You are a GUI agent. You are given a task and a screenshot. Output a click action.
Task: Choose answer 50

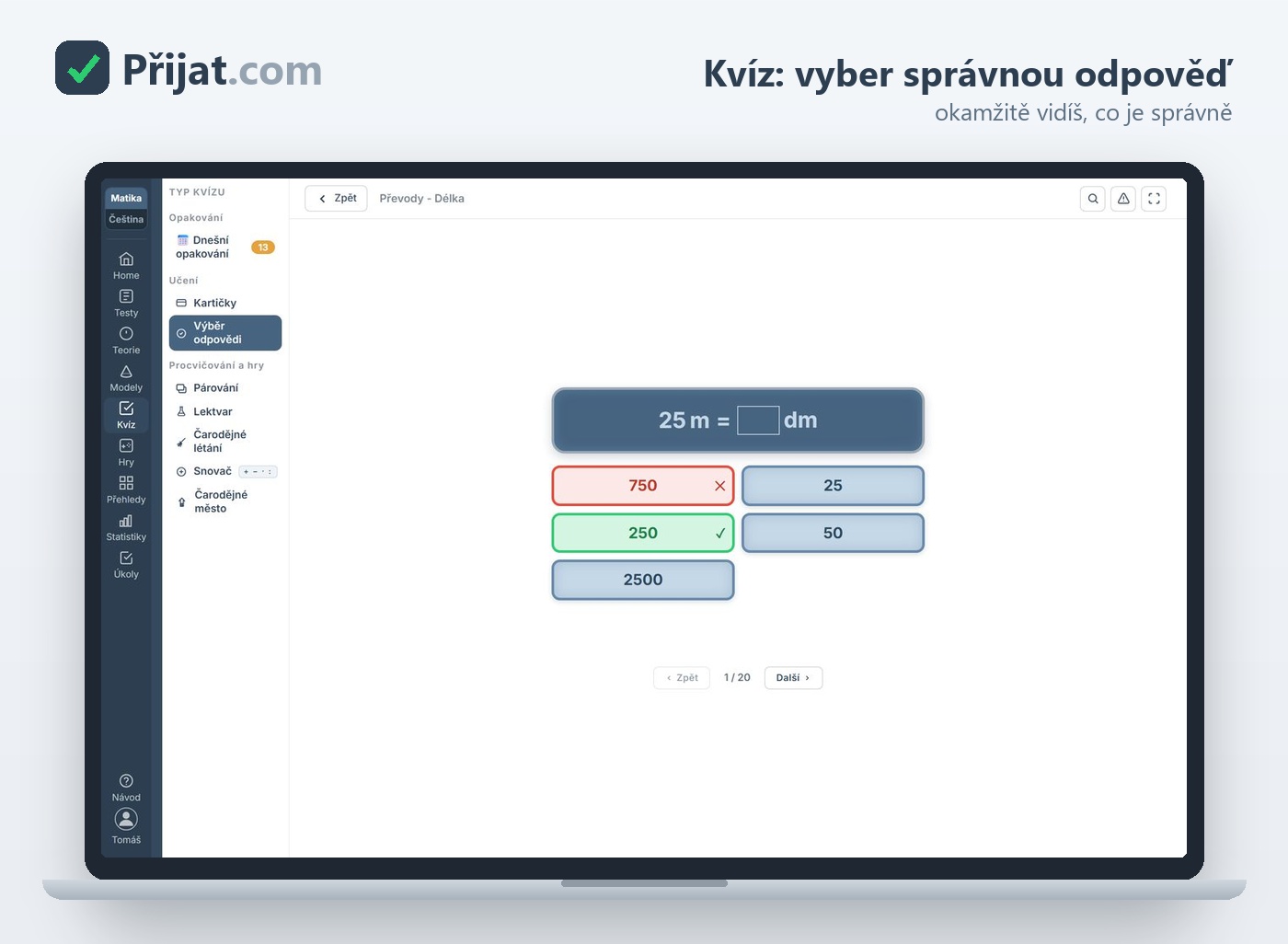833,533
